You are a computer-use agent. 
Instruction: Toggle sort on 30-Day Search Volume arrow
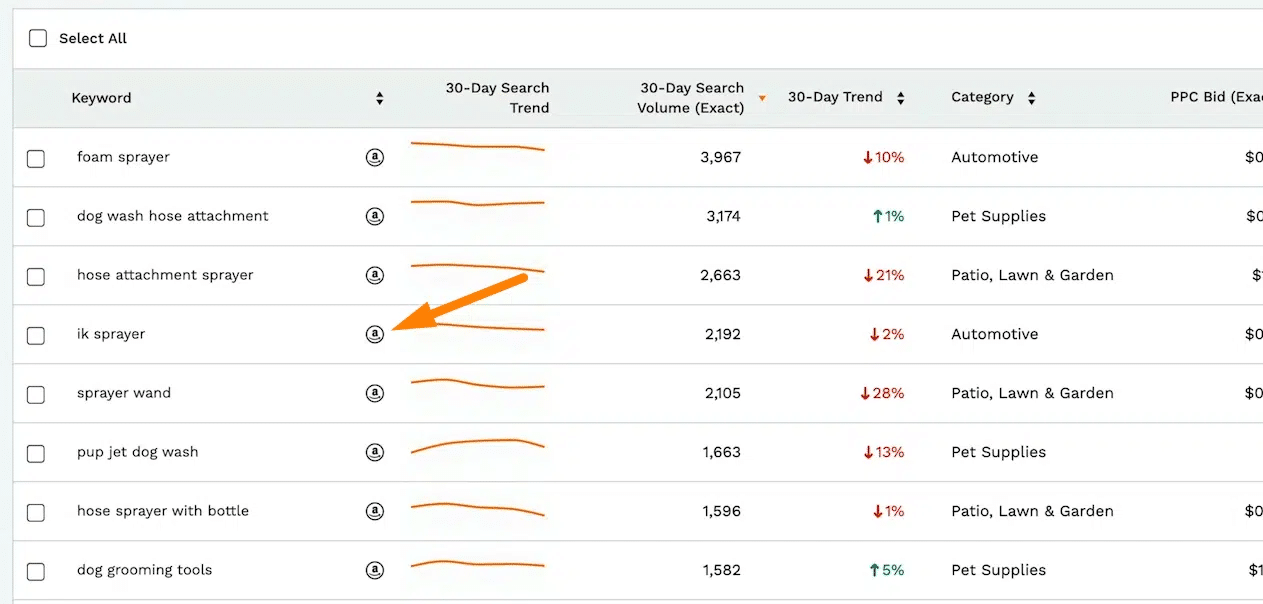[x=762, y=98]
